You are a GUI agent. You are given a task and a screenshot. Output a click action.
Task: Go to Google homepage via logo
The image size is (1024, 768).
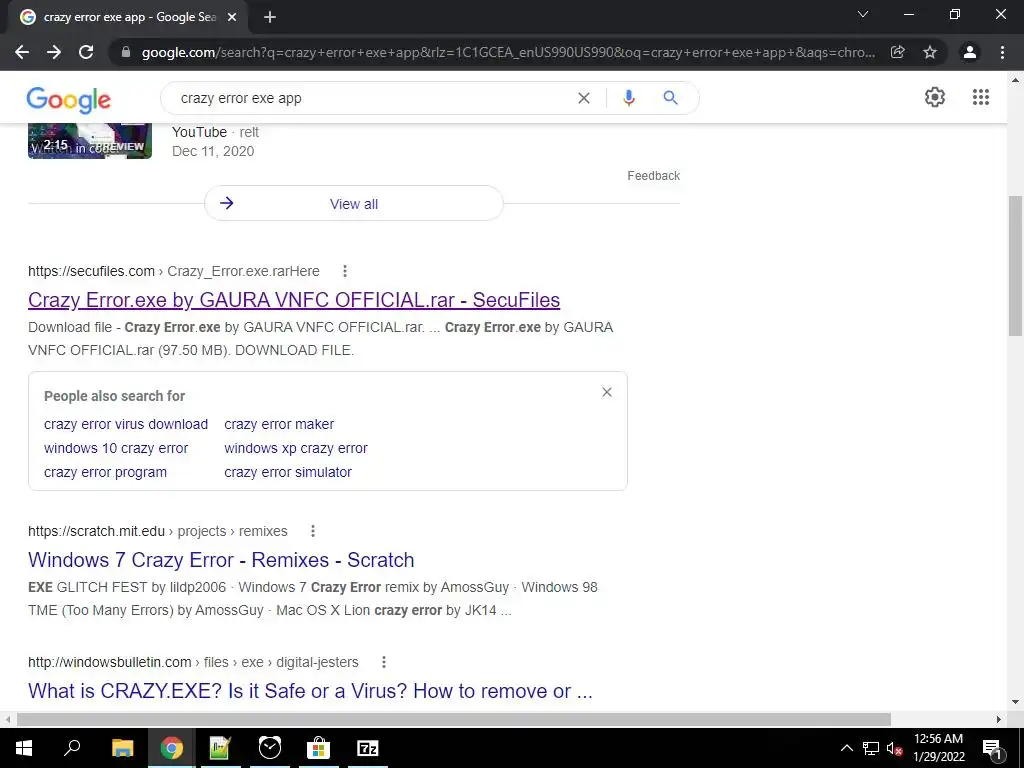coord(69,100)
